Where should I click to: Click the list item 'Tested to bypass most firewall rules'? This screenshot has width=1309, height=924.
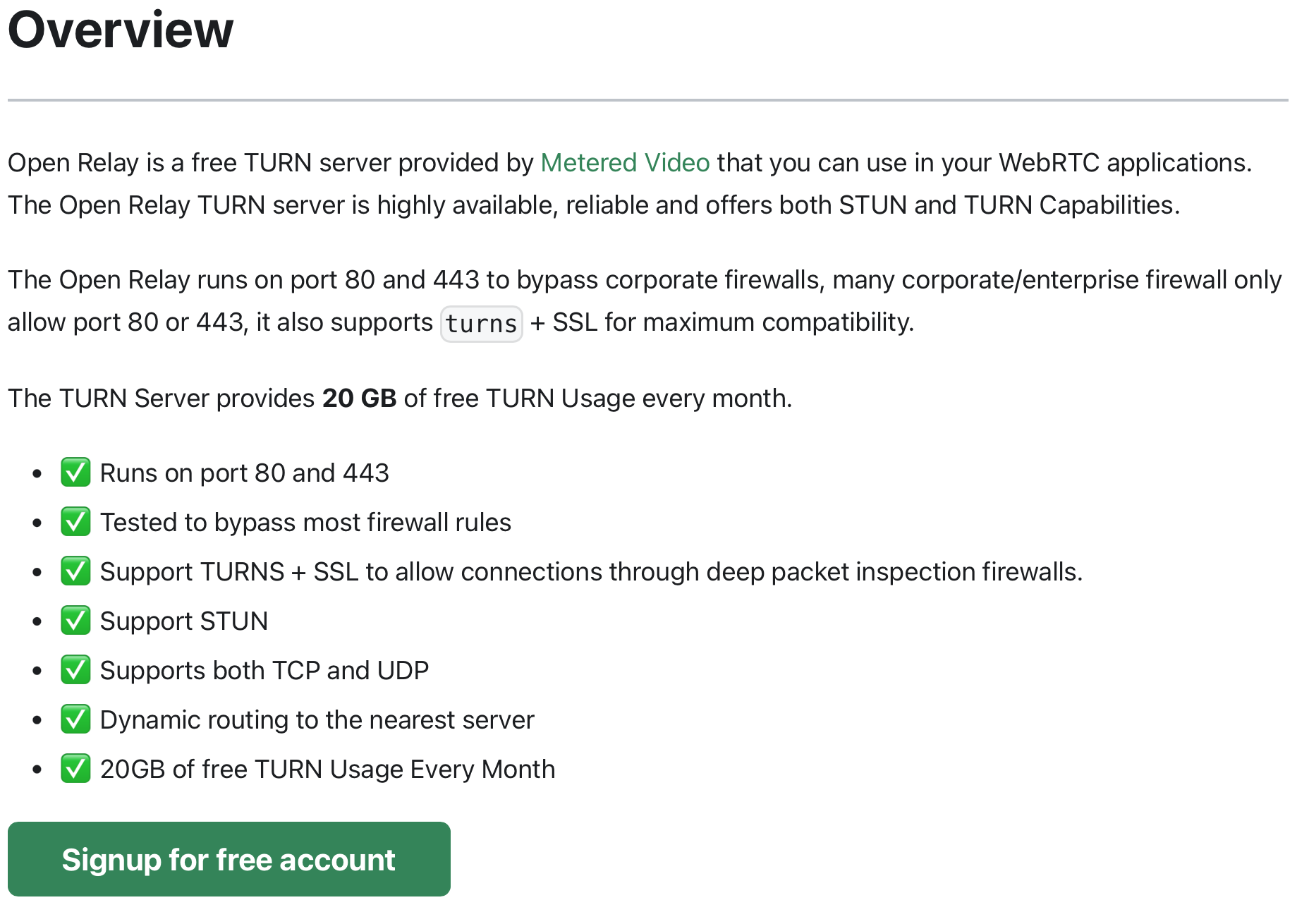pyautogui.click(x=306, y=522)
